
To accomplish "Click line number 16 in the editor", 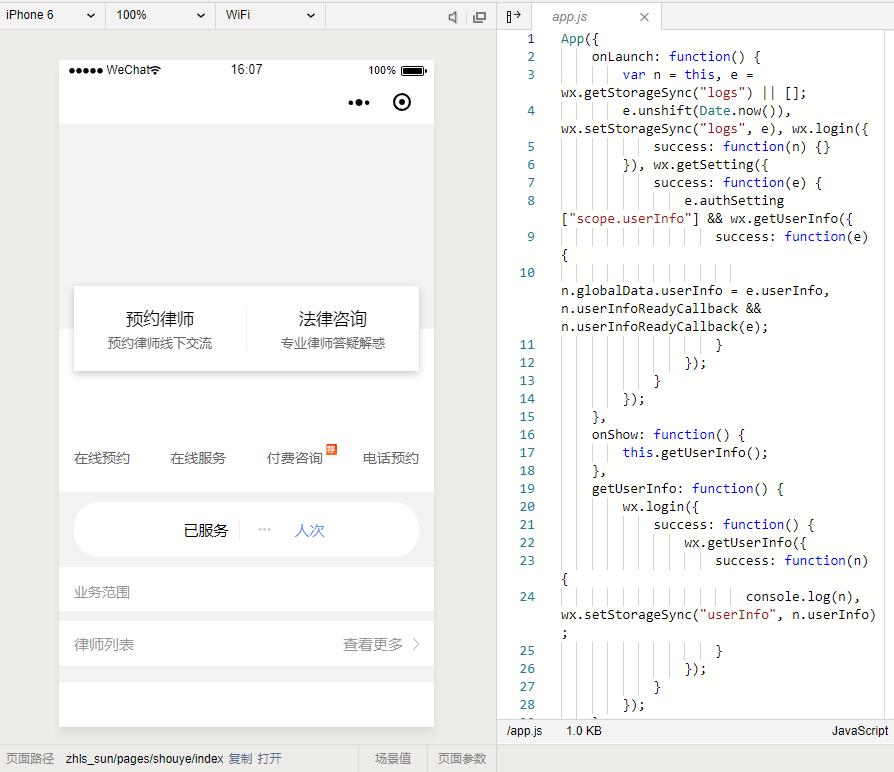I will (x=527, y=434).
